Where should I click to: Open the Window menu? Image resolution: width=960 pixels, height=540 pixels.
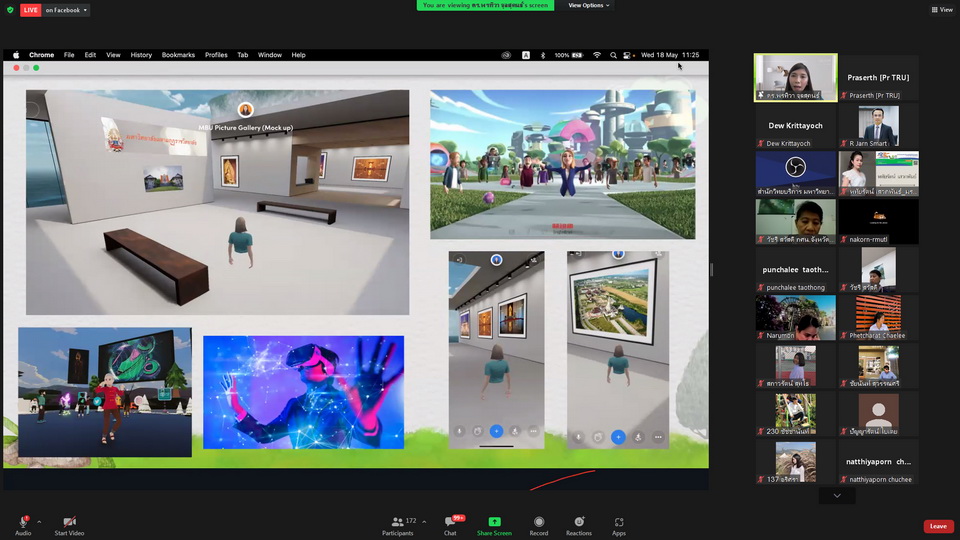click(x=269, y=55)
